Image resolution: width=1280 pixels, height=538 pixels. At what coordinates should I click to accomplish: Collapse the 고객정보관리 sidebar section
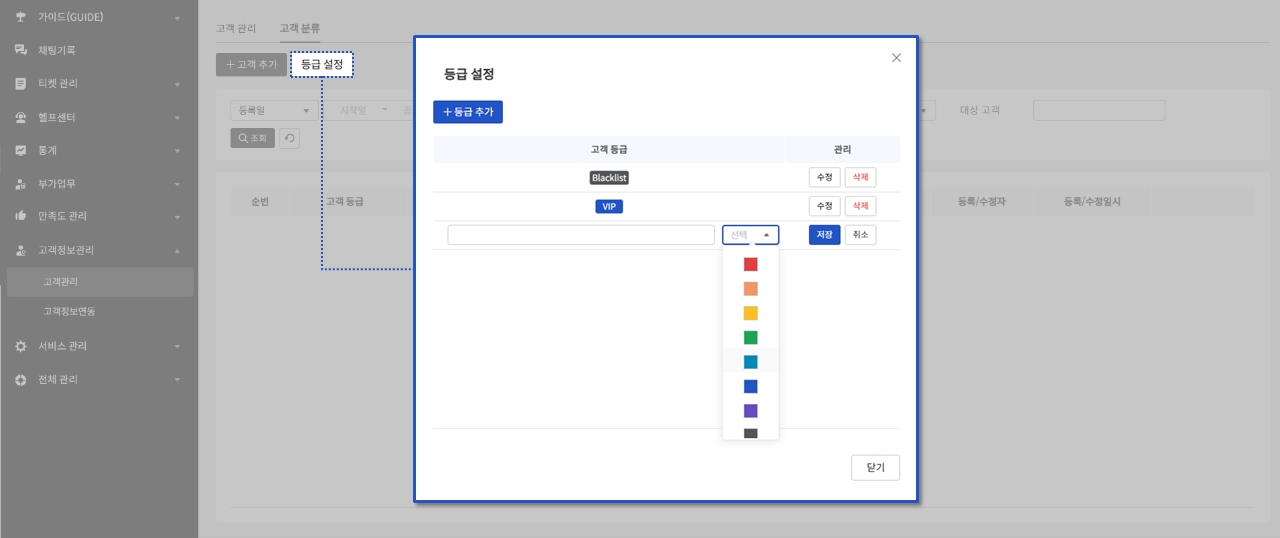[177, 250]
